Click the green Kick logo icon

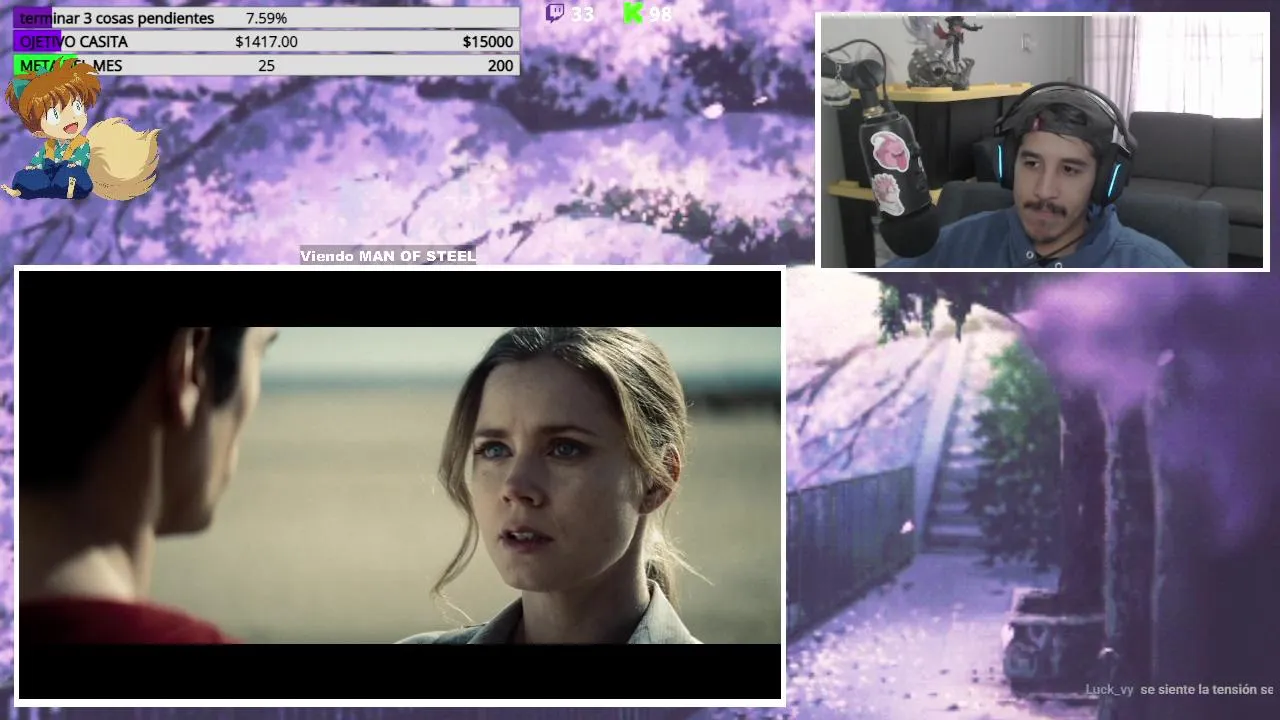(x=633, y=12)
